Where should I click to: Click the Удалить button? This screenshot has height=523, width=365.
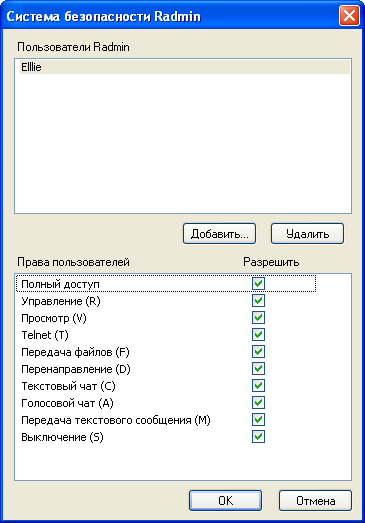coord(307,234)
